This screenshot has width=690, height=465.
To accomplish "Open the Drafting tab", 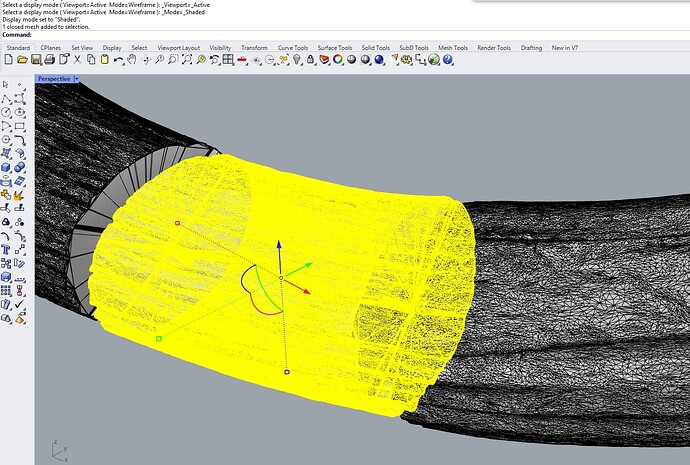I will pyautogui.click(x=531, y=48).
